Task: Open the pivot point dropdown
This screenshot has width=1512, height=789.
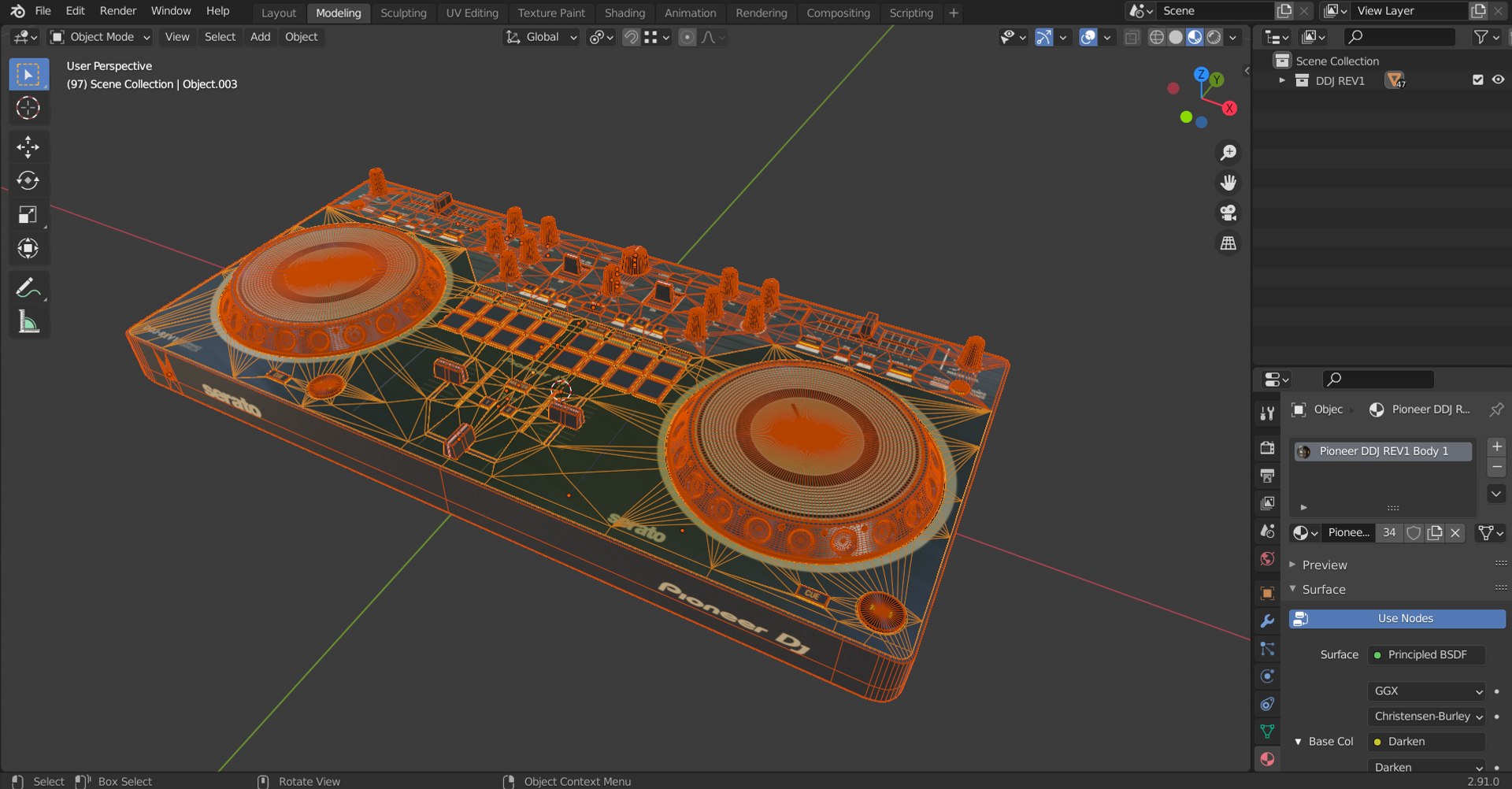Action: pos(601,37)
